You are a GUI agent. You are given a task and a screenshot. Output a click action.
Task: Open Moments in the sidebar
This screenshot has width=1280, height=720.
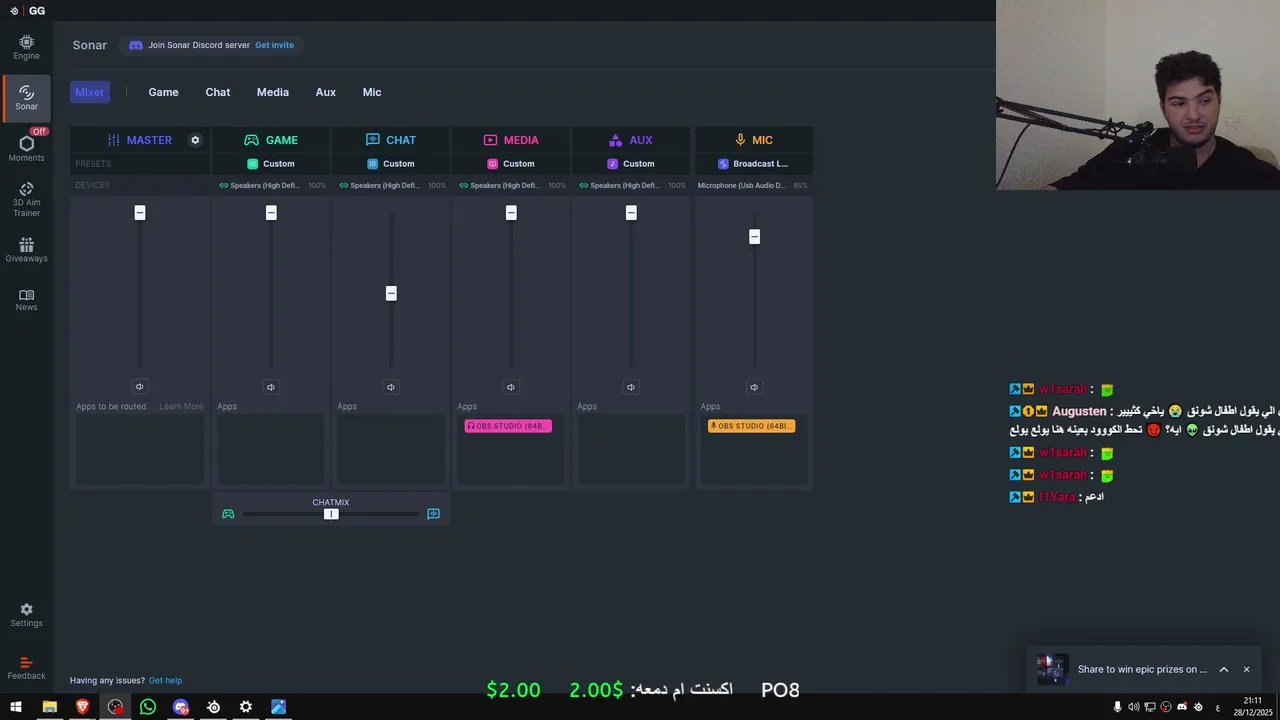pos(26,149)
